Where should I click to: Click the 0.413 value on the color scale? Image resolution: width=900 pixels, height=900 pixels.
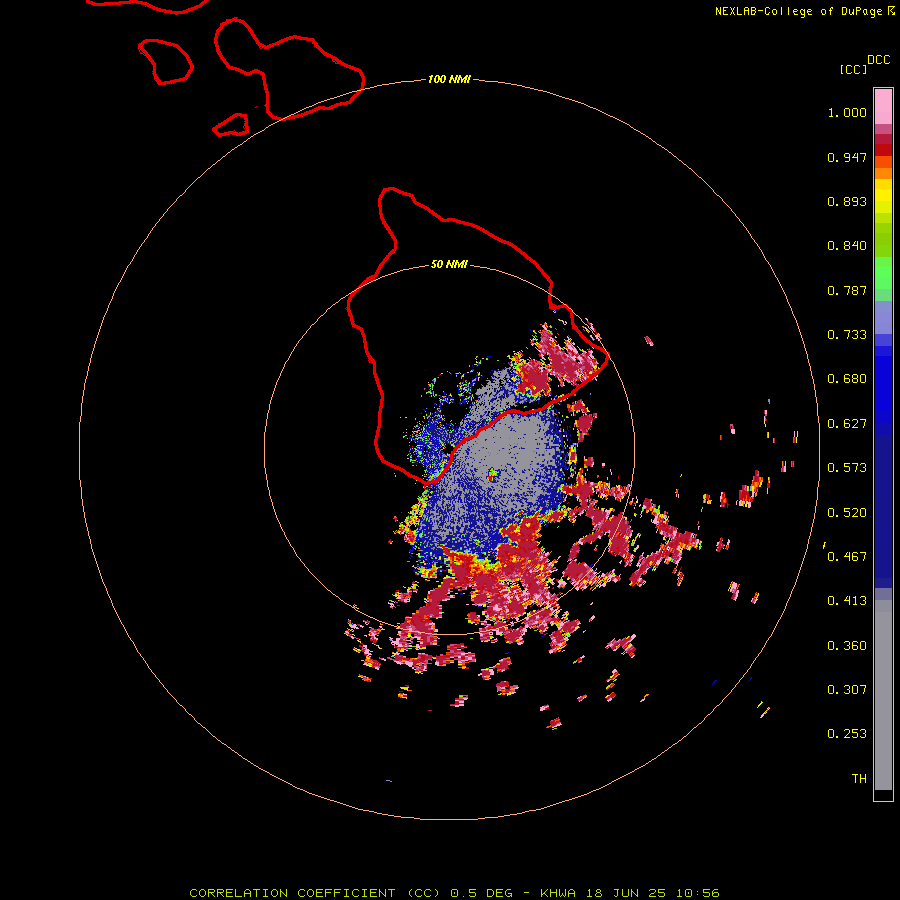(847, 601)
